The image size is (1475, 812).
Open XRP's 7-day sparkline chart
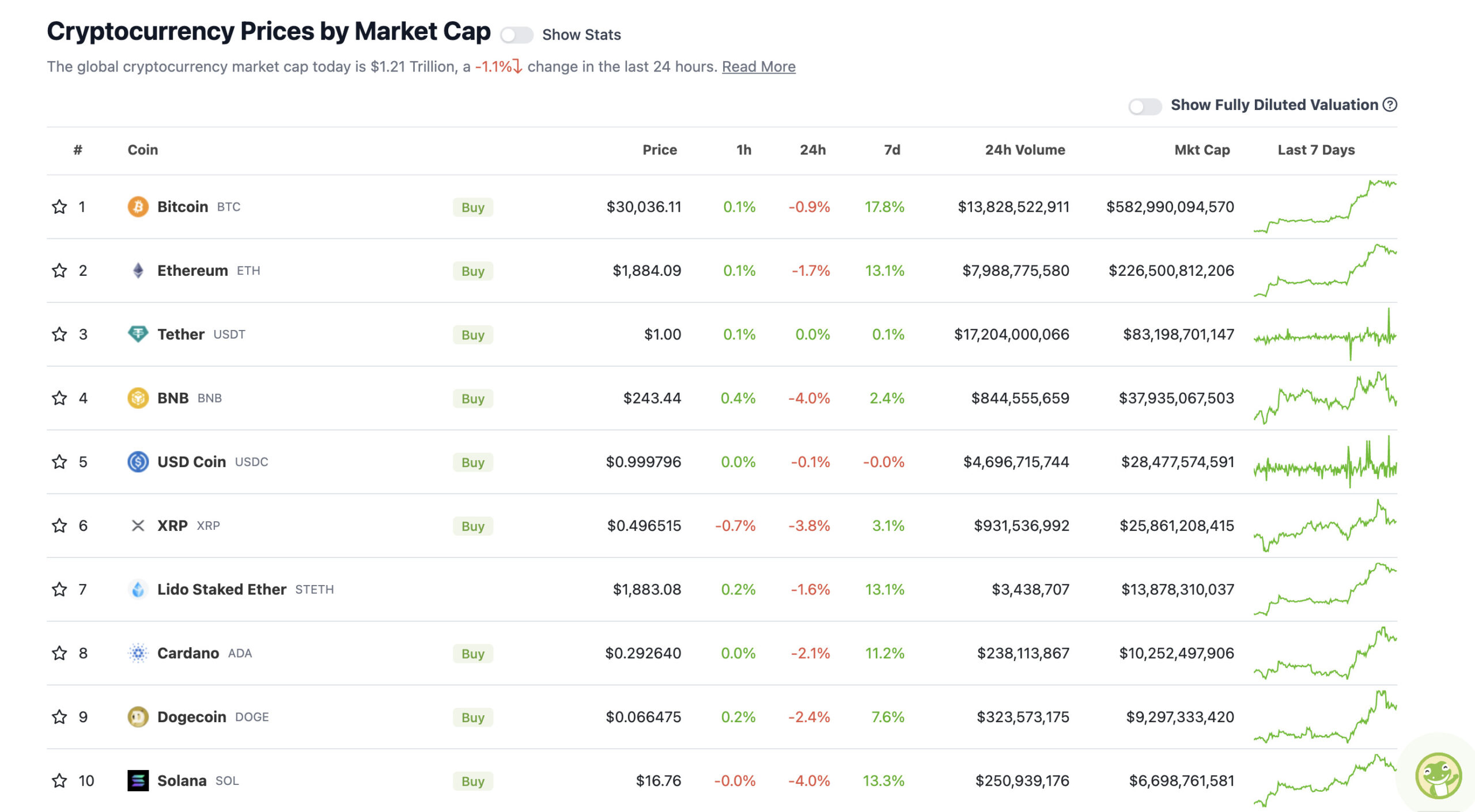(x=1325, y=526)
